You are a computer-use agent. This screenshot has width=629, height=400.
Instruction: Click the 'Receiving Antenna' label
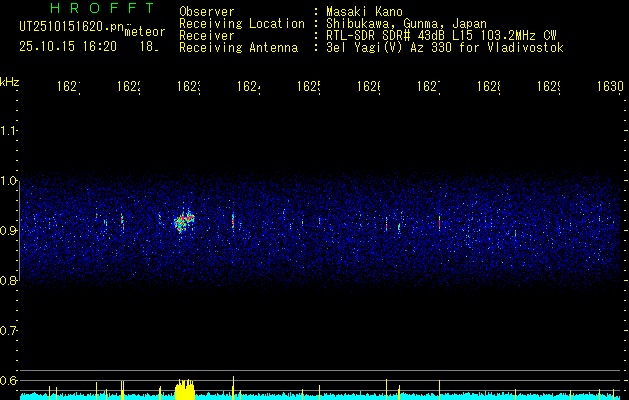(x=238, y=48)
